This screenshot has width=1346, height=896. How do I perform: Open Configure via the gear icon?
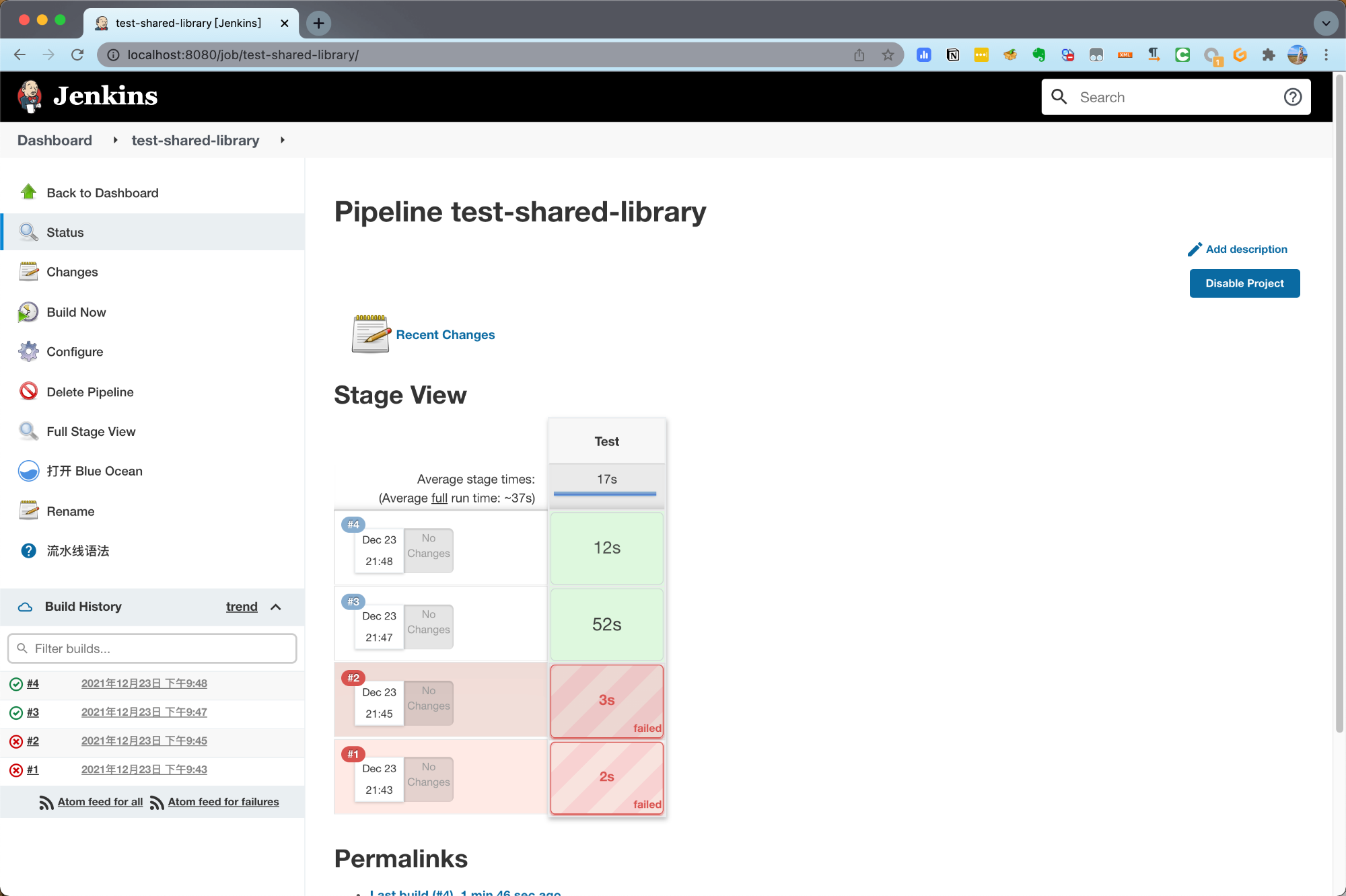[28, 352]
